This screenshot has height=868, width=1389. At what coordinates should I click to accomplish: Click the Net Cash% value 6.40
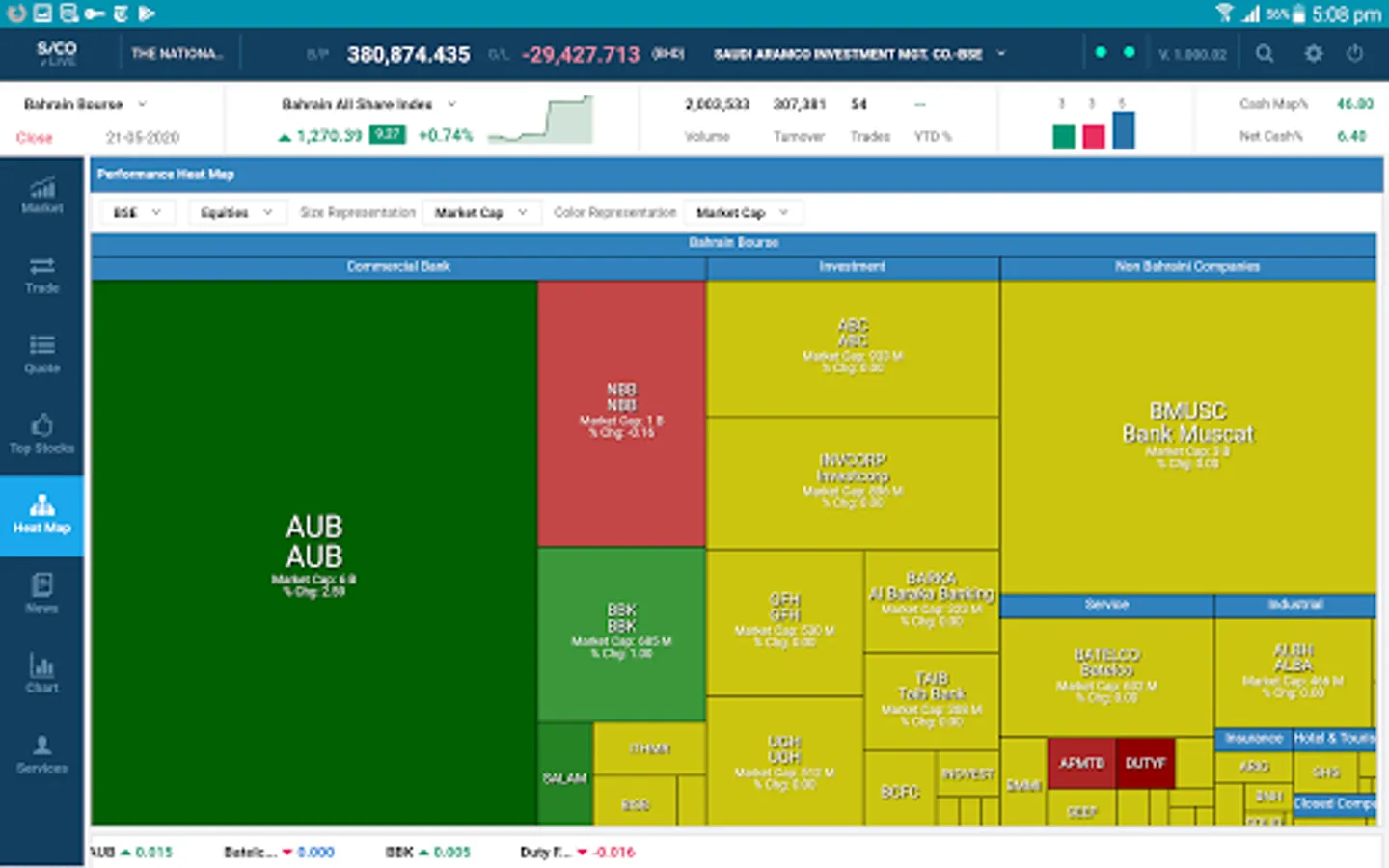tap(1352, 136)
